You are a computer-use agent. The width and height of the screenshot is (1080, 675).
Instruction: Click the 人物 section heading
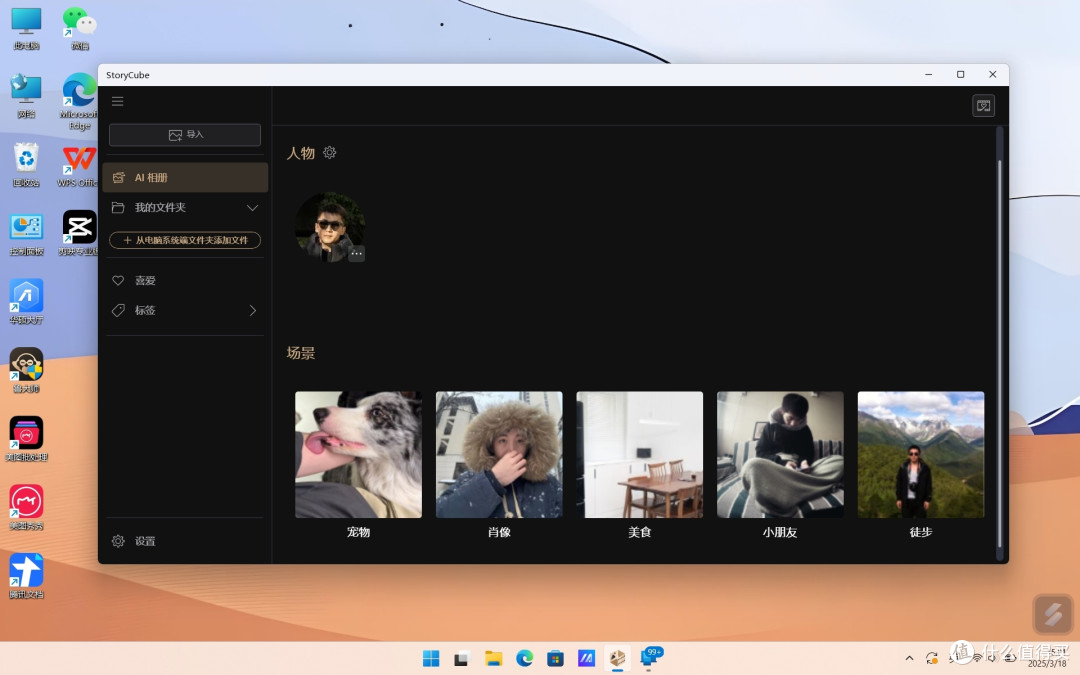(301, 153)
